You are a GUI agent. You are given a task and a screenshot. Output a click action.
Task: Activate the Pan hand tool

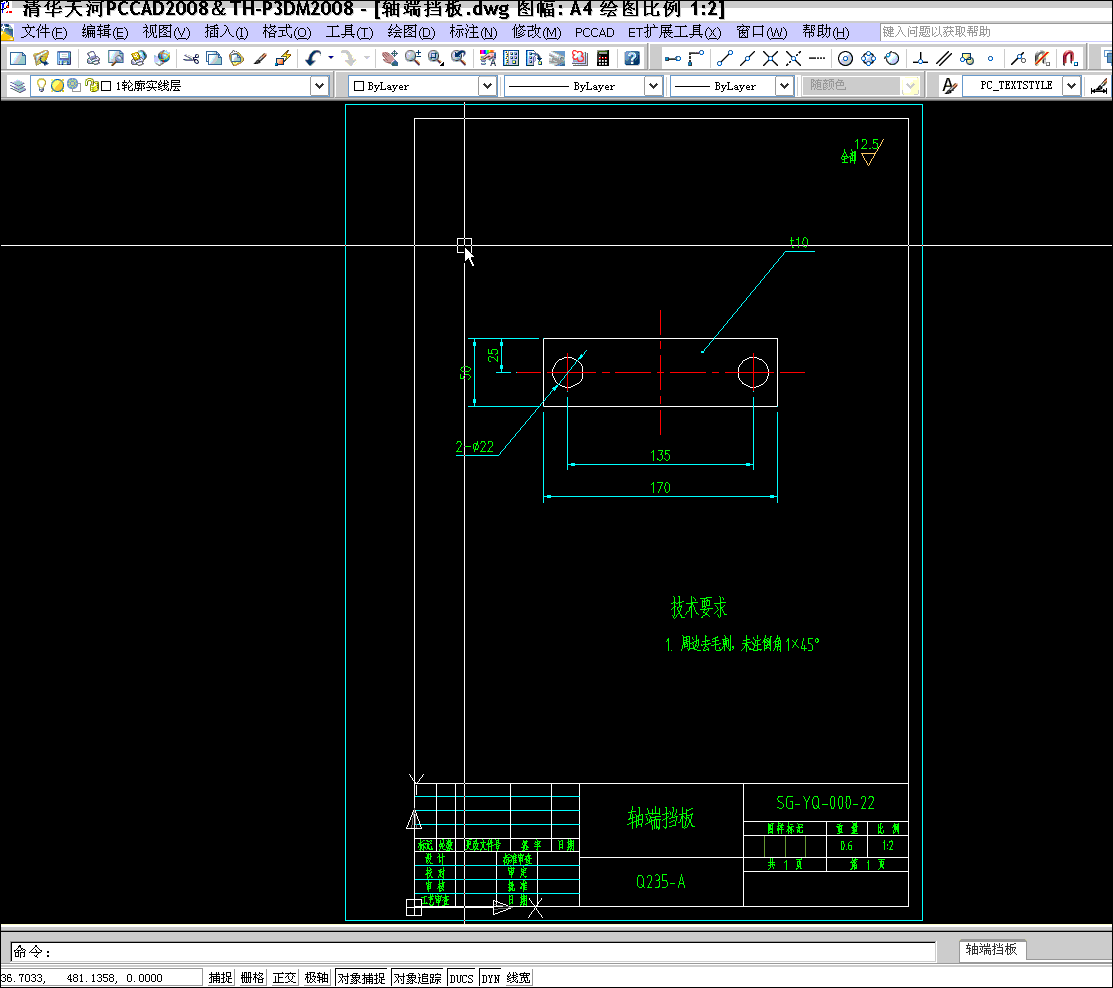coord(389,58)
